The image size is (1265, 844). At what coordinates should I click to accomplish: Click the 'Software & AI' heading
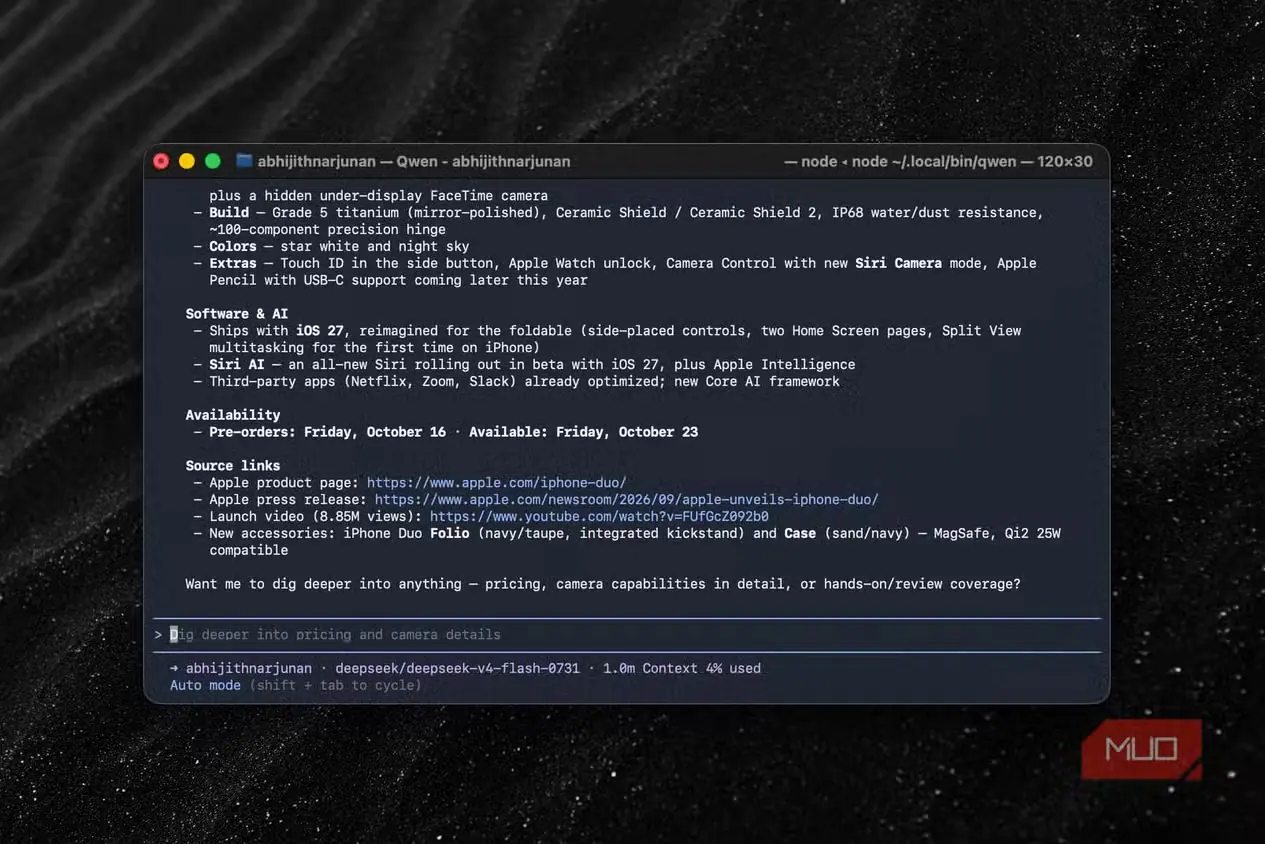237,314
